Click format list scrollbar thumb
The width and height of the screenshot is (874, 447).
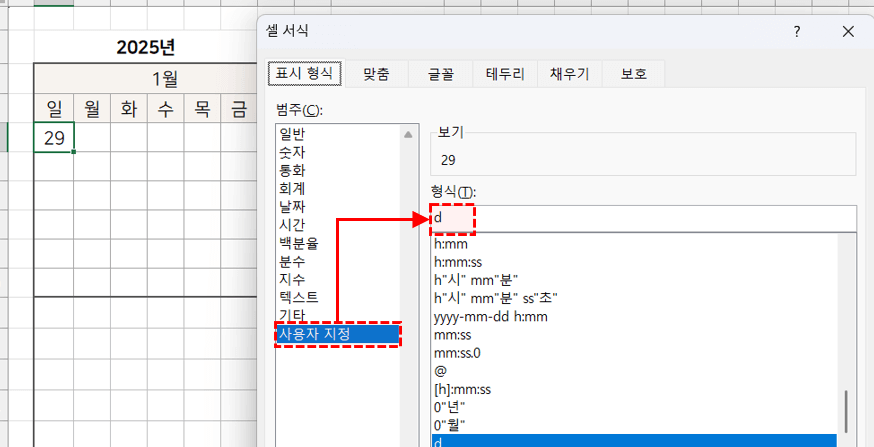(847, 411)
